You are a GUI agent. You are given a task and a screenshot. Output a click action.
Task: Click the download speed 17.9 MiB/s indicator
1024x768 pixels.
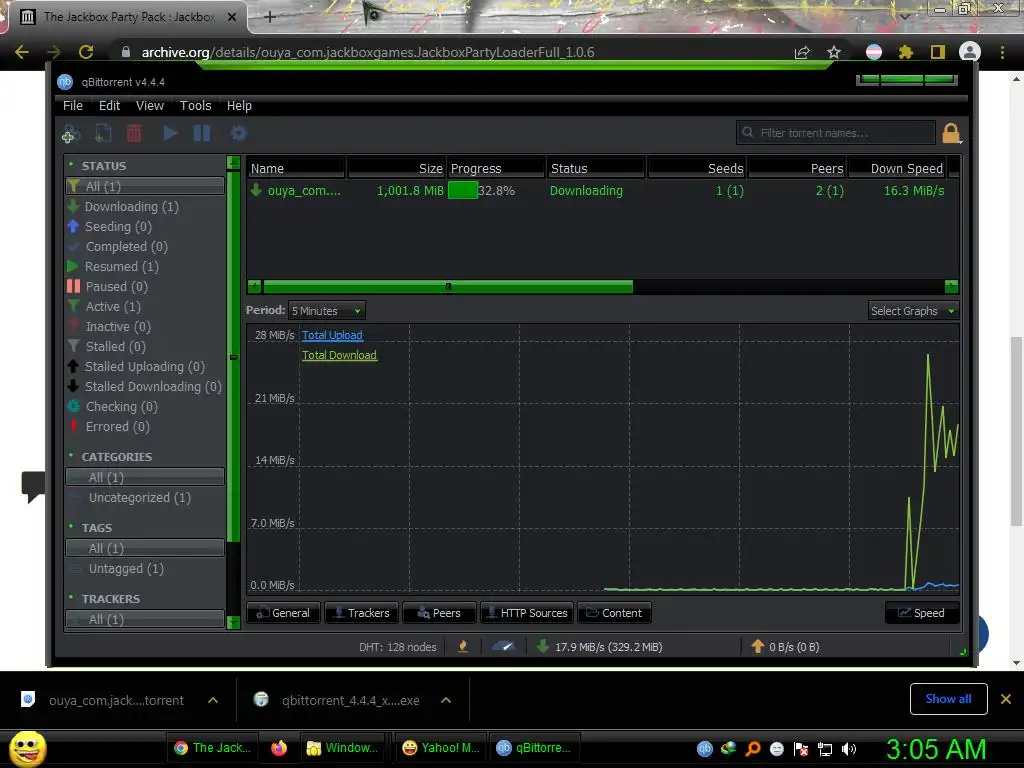click(600, 647)
